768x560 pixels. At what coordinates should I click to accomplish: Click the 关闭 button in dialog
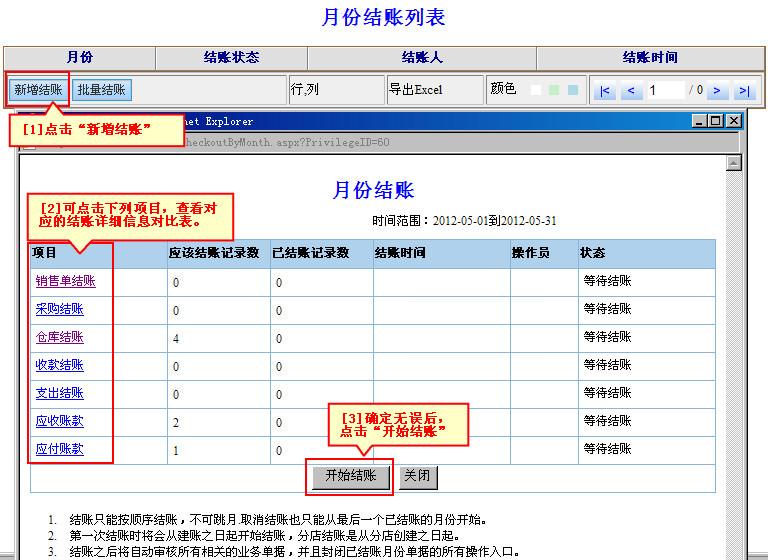418,476
